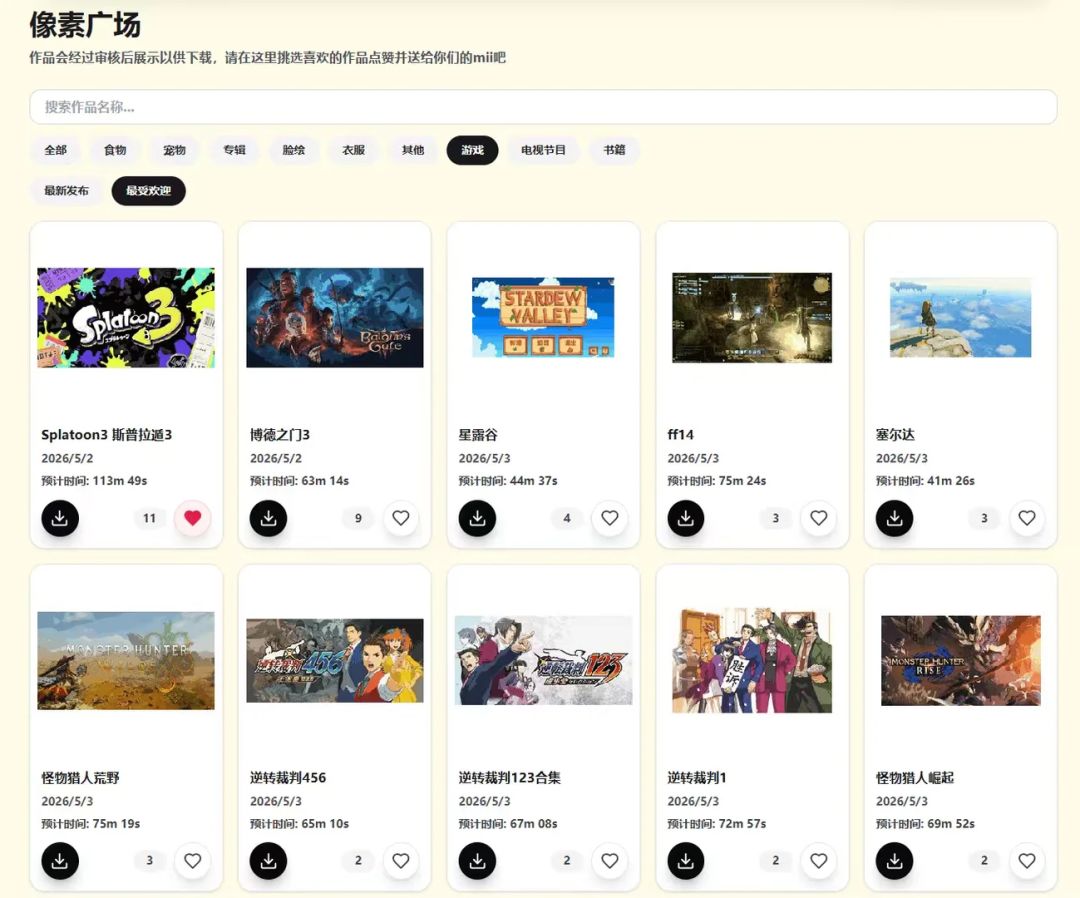The image size is (1080, 898).
Task: Filter by 电视节目 category
Action: click(x=543, y=150)
